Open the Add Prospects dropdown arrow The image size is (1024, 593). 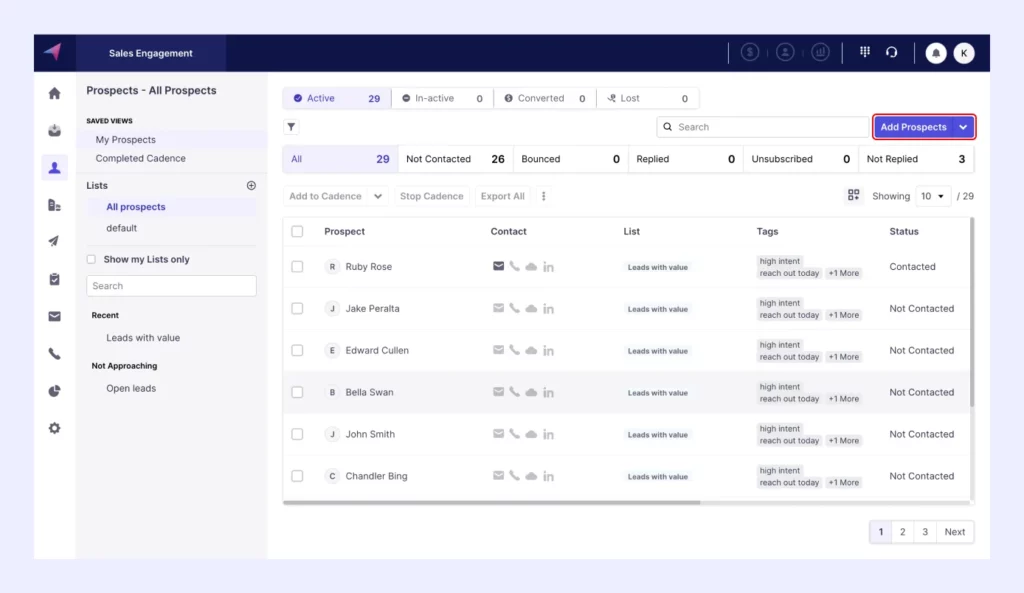point(962,127)
